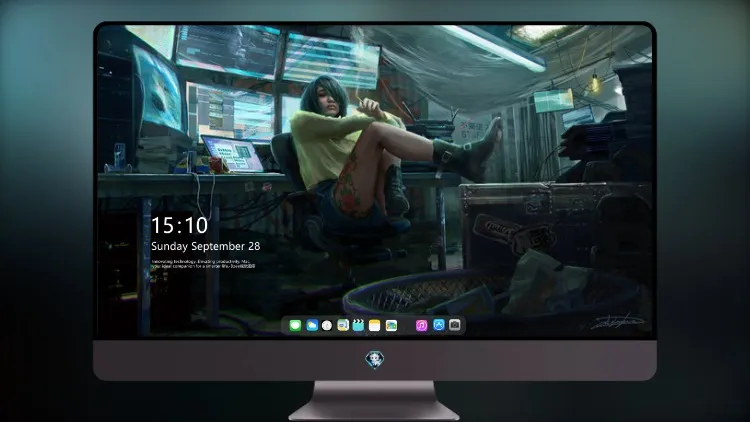Open the blue App Store icon
750x422 pixels.
(x=439, y=325)
